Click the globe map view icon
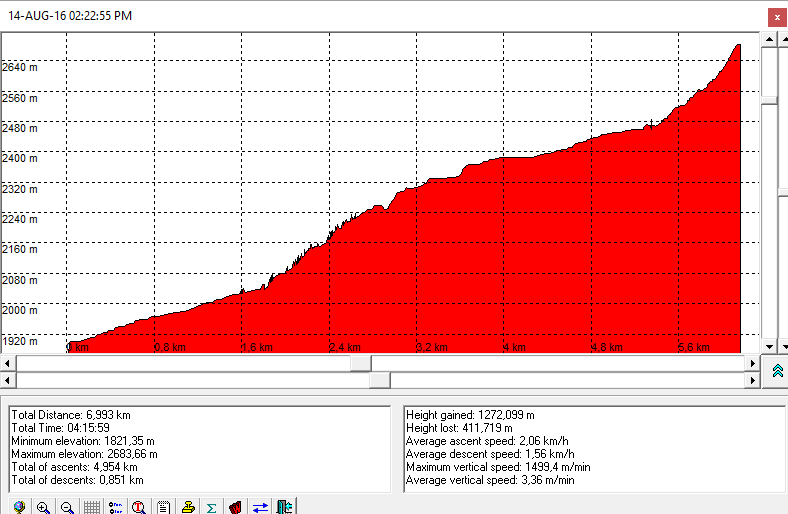The width and height of the screenshot is (788, 514). (19, 507)
